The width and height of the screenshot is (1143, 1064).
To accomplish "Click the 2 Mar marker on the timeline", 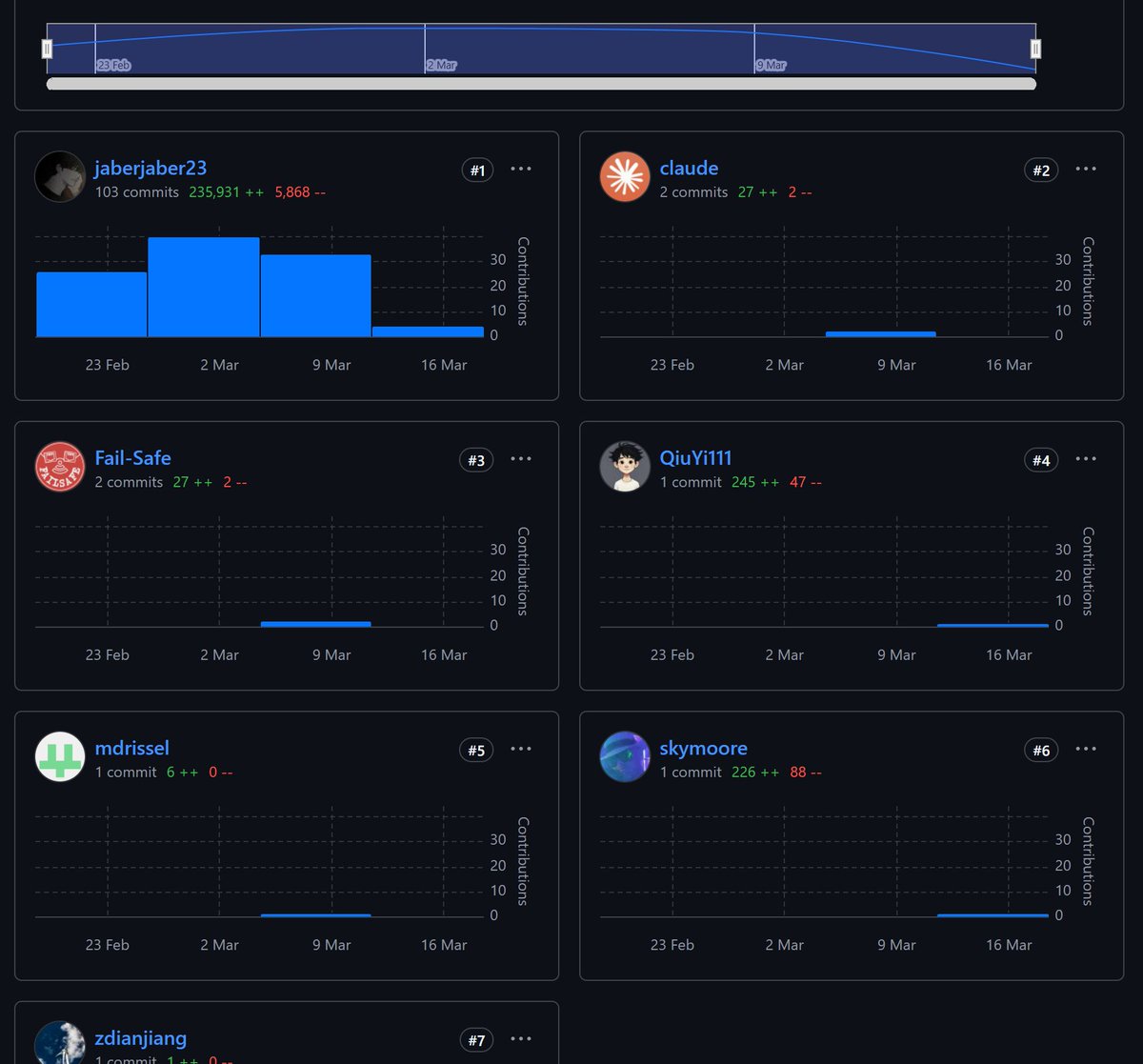I will point(442,65).
